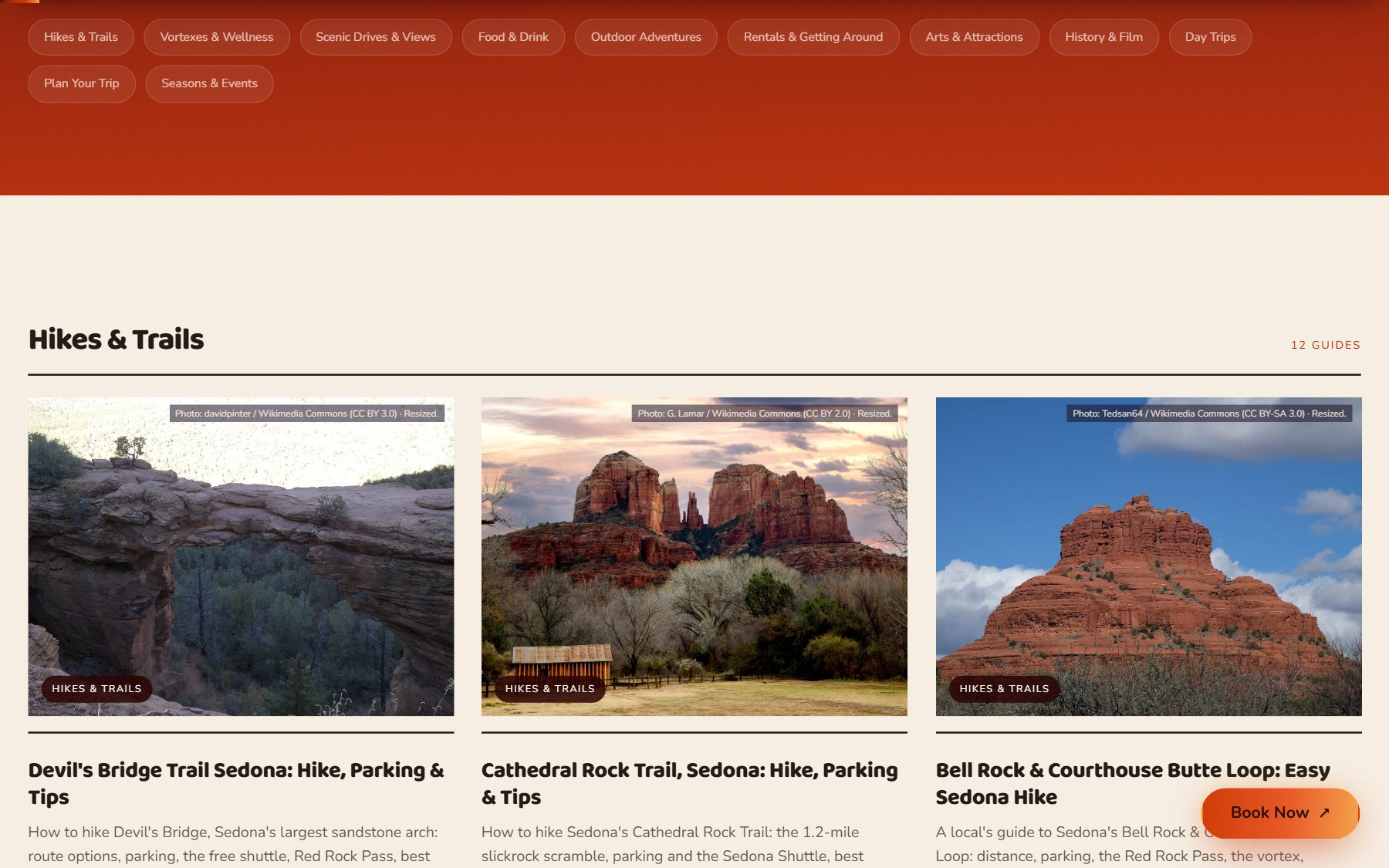The image size is (1389, 868).
Task: Select the History & Film pill
Action: (1103, 37)
